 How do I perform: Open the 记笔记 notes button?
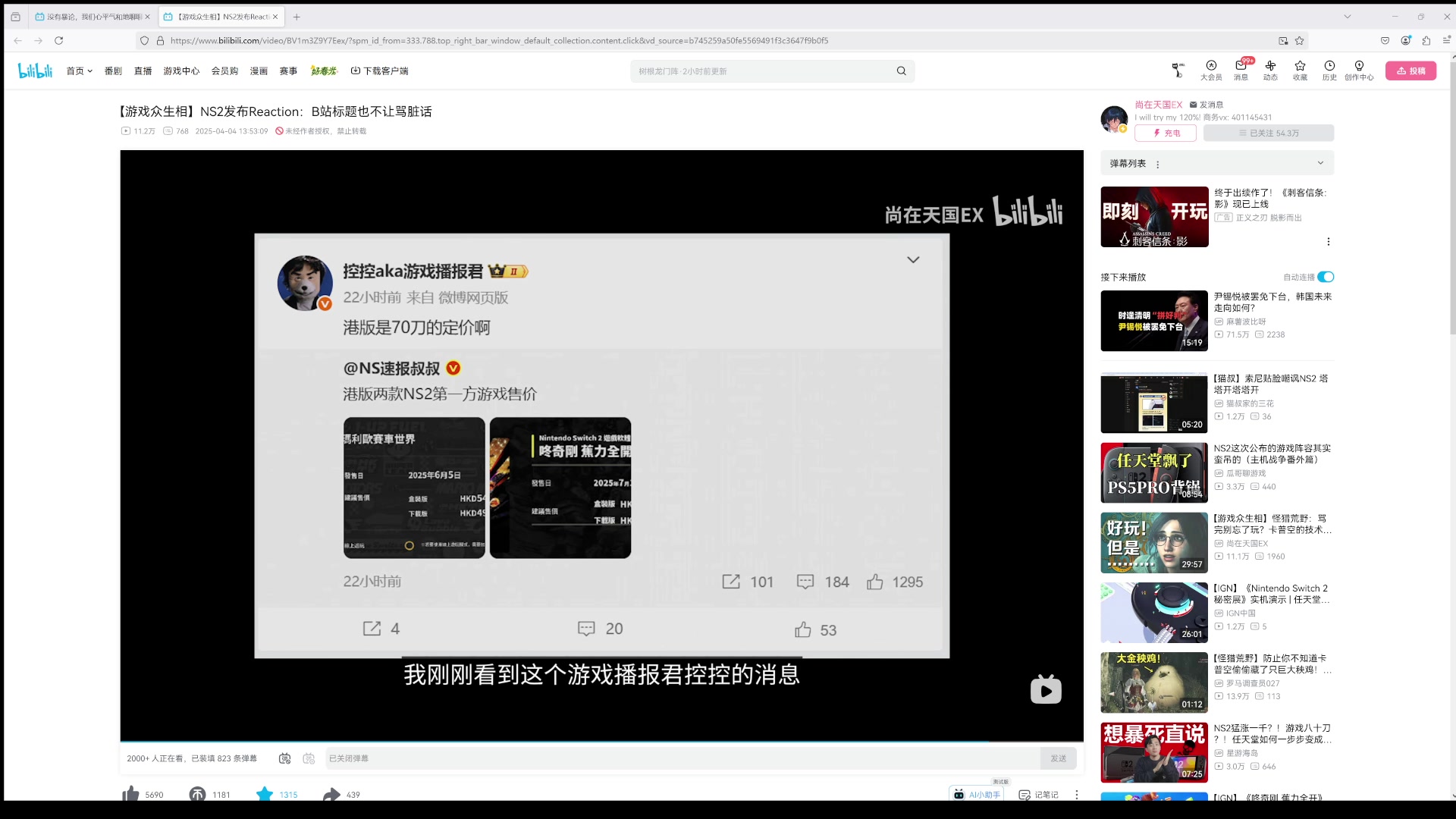click(x=1038, y=794)
